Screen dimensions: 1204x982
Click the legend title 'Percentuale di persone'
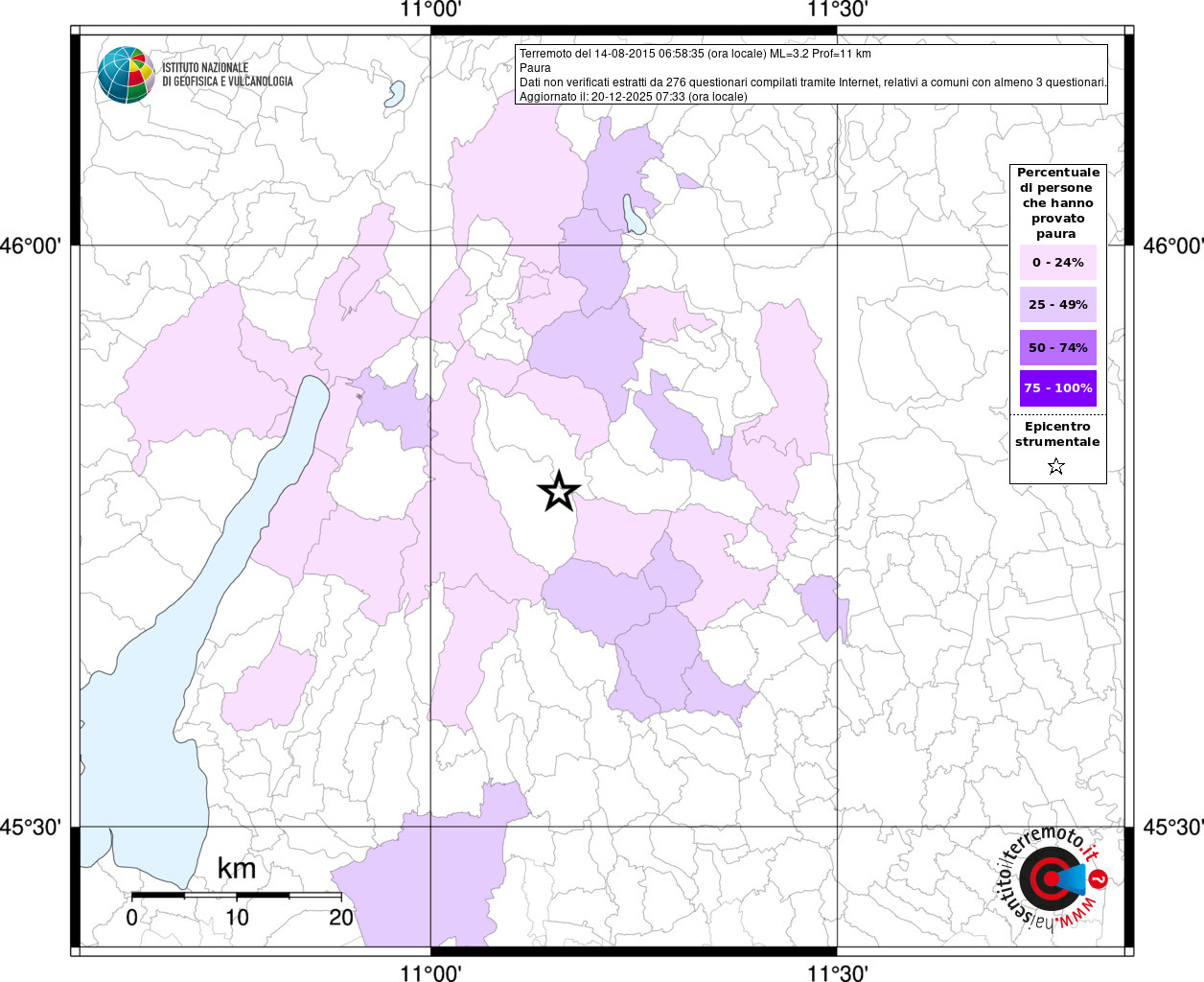click(1058, 202)
